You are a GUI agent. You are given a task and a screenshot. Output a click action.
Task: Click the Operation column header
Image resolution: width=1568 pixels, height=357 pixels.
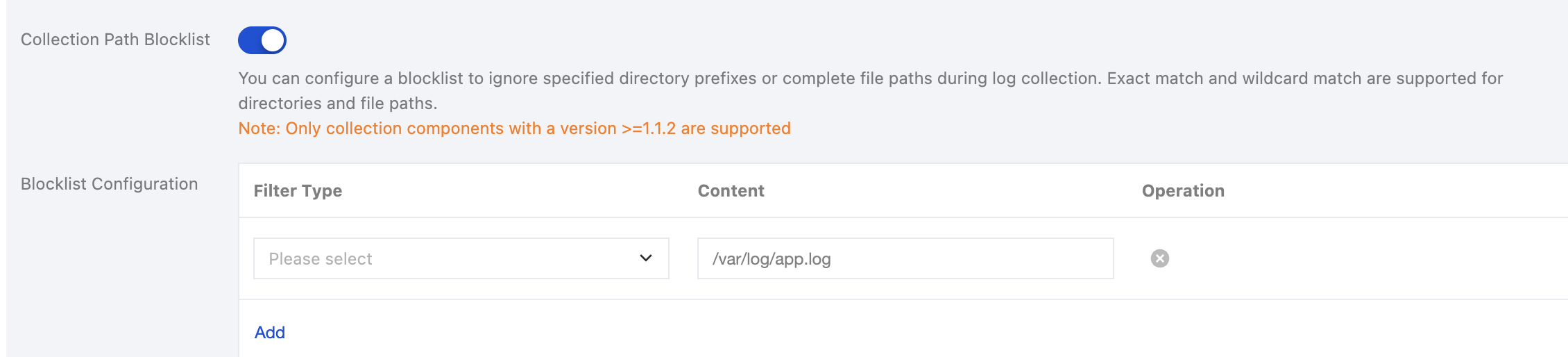click(1183, 191)
